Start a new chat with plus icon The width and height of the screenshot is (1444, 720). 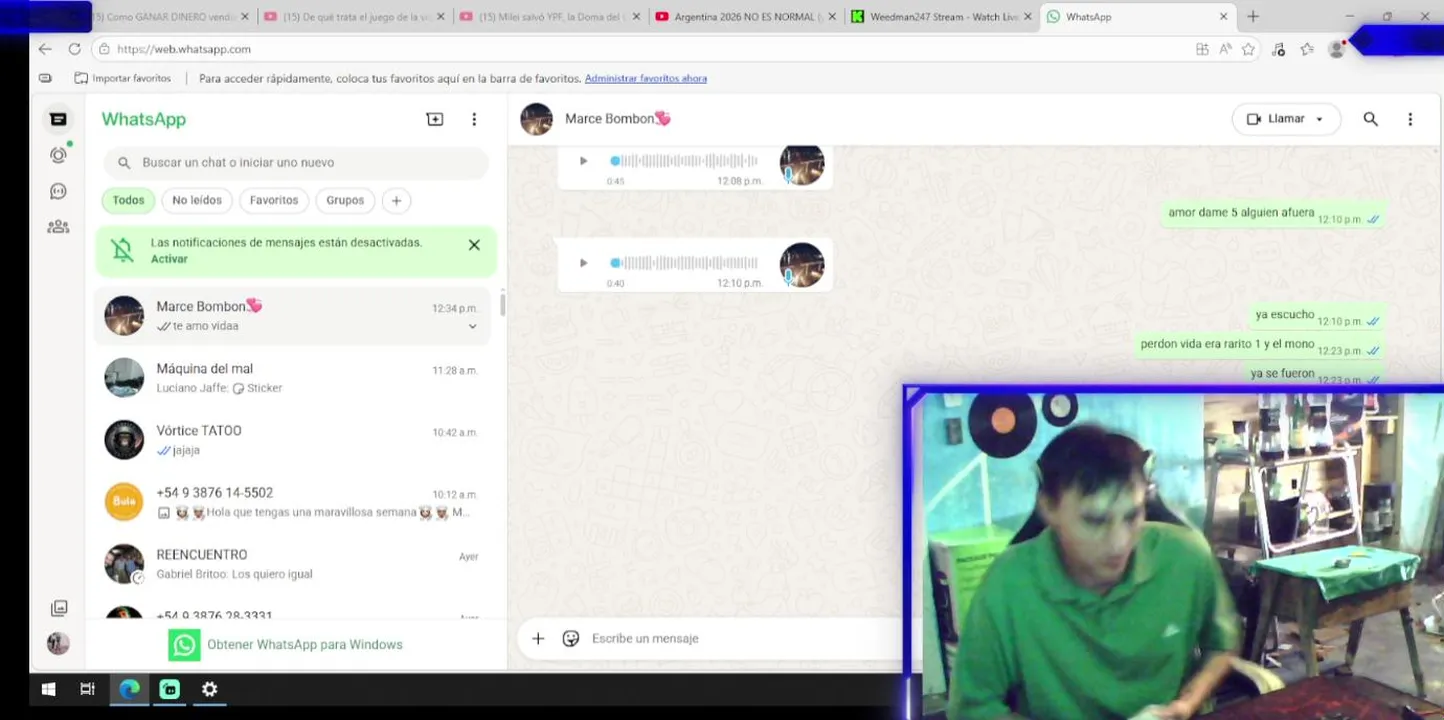click(x=435, y=119)
